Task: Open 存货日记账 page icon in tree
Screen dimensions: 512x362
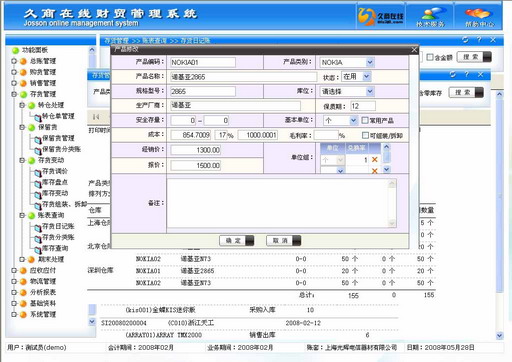Action: pyautogui.click(x=38, y=227)
